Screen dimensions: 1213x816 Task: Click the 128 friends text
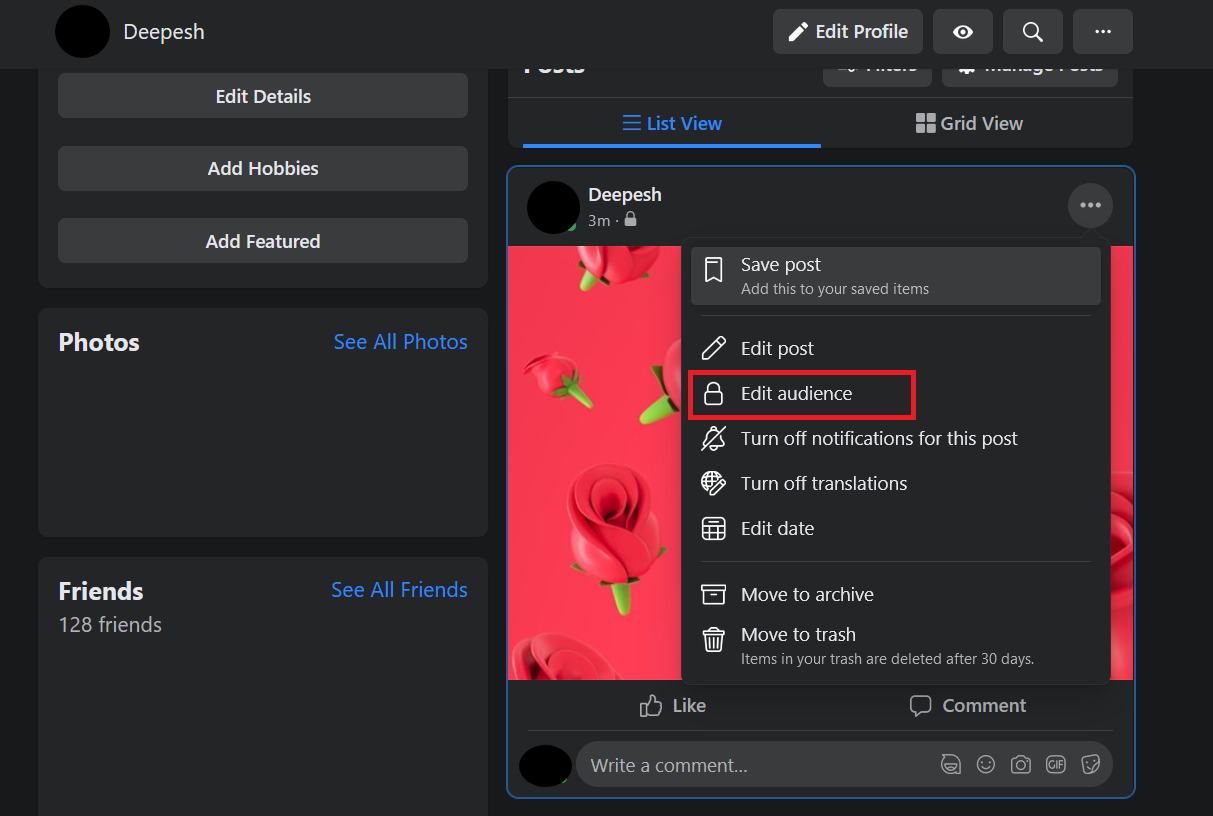click(110, 625)
